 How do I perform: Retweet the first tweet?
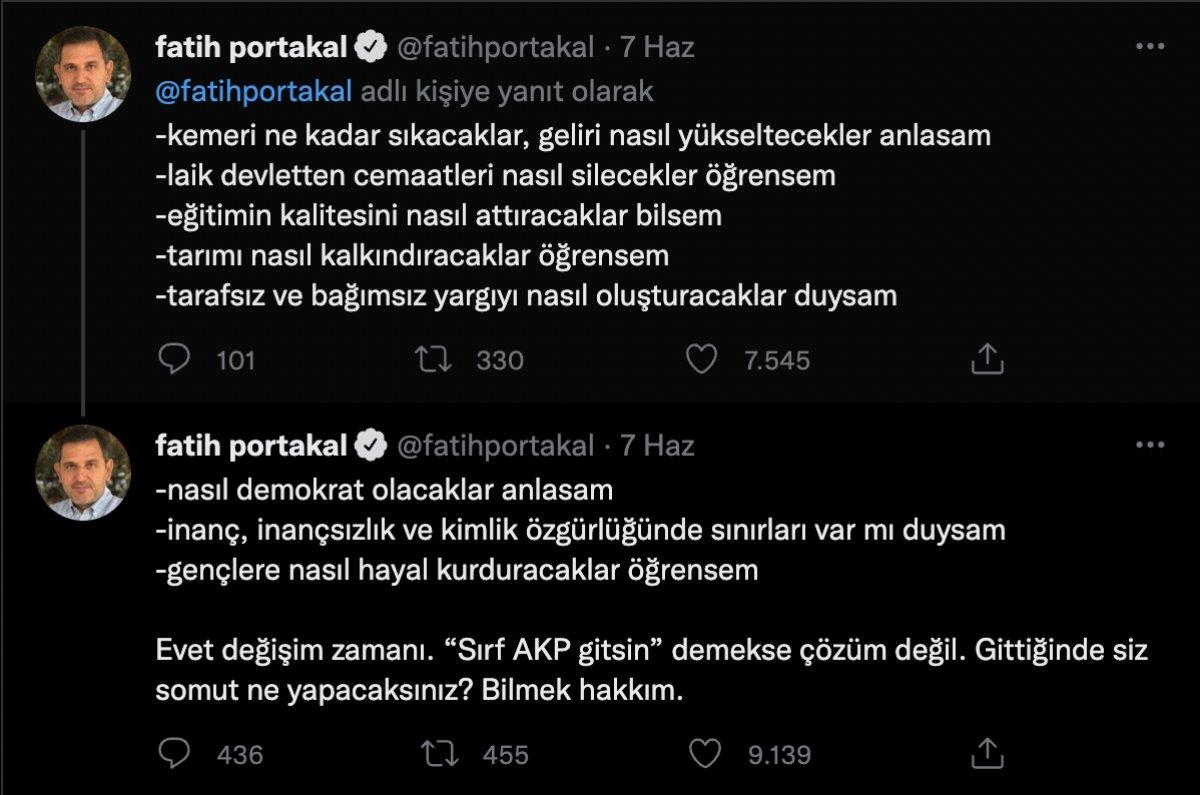432,358
